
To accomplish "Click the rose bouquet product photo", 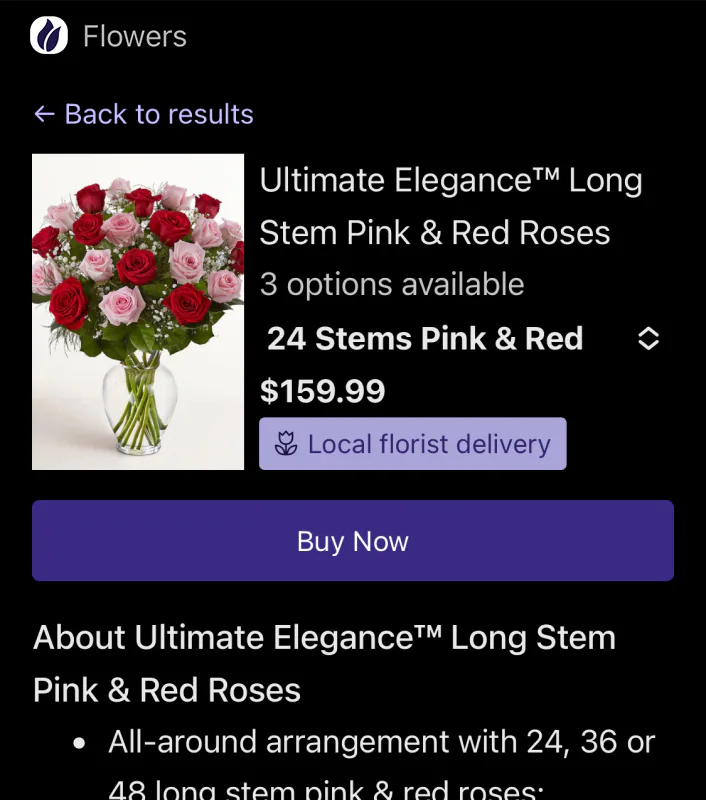I will [138, 310].
